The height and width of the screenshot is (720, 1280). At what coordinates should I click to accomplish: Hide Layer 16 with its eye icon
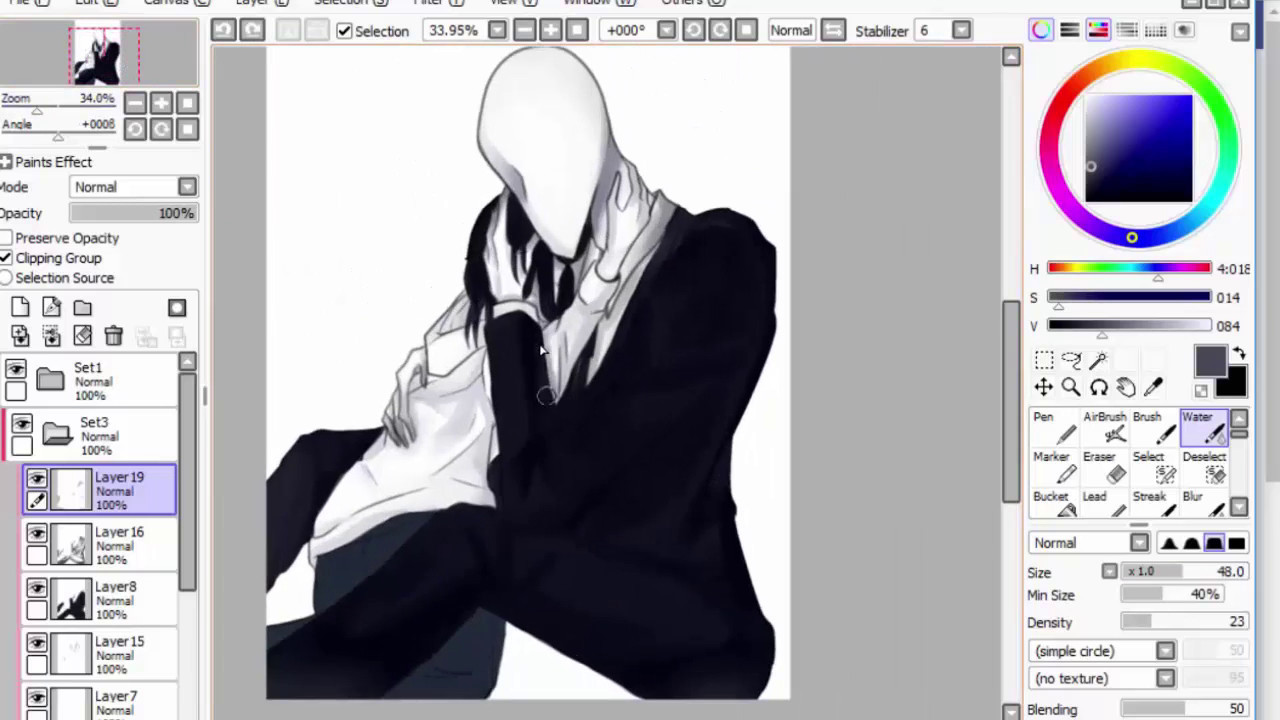[x=37, y=534]
